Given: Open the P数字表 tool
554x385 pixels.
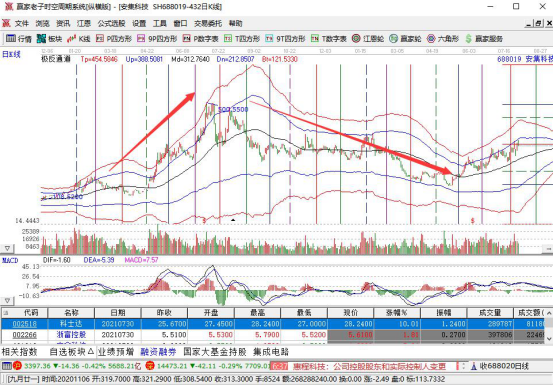Looking at the screenshot, I should click(200, 38).
